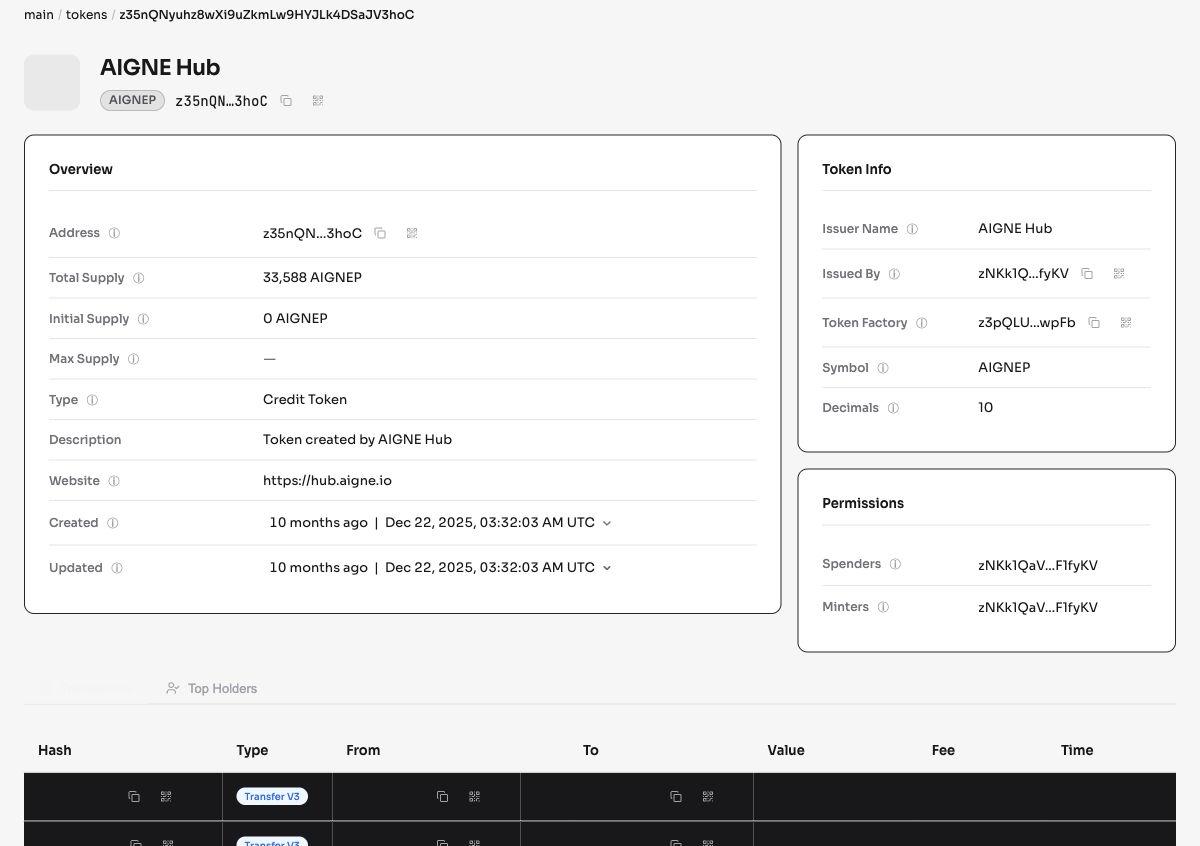Open the info tooltip next to Created
1200x846 pixels.
pyautogui.click(x=113, y=523)
